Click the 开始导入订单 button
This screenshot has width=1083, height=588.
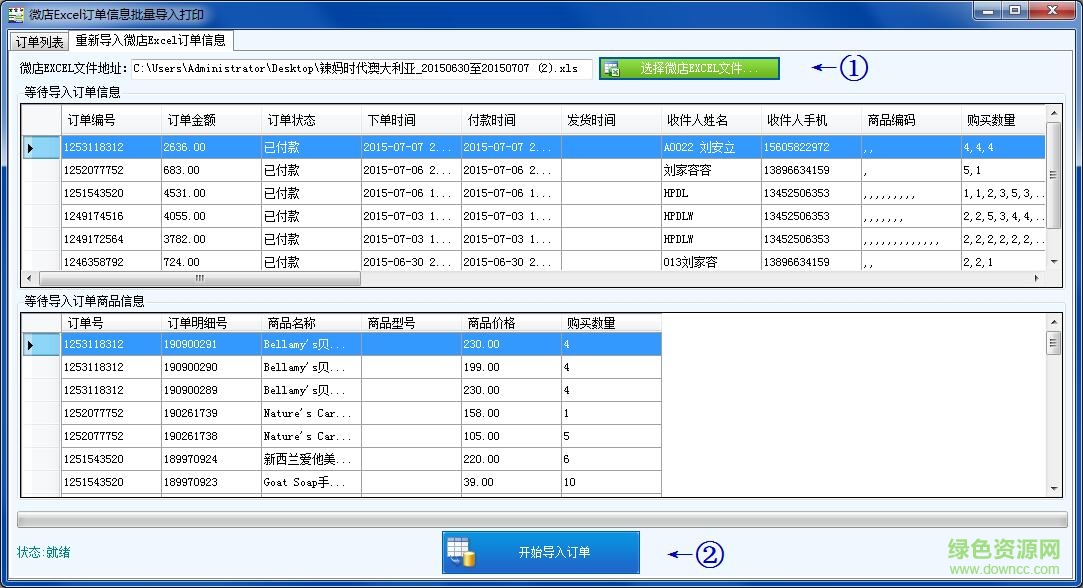(540, 551)
